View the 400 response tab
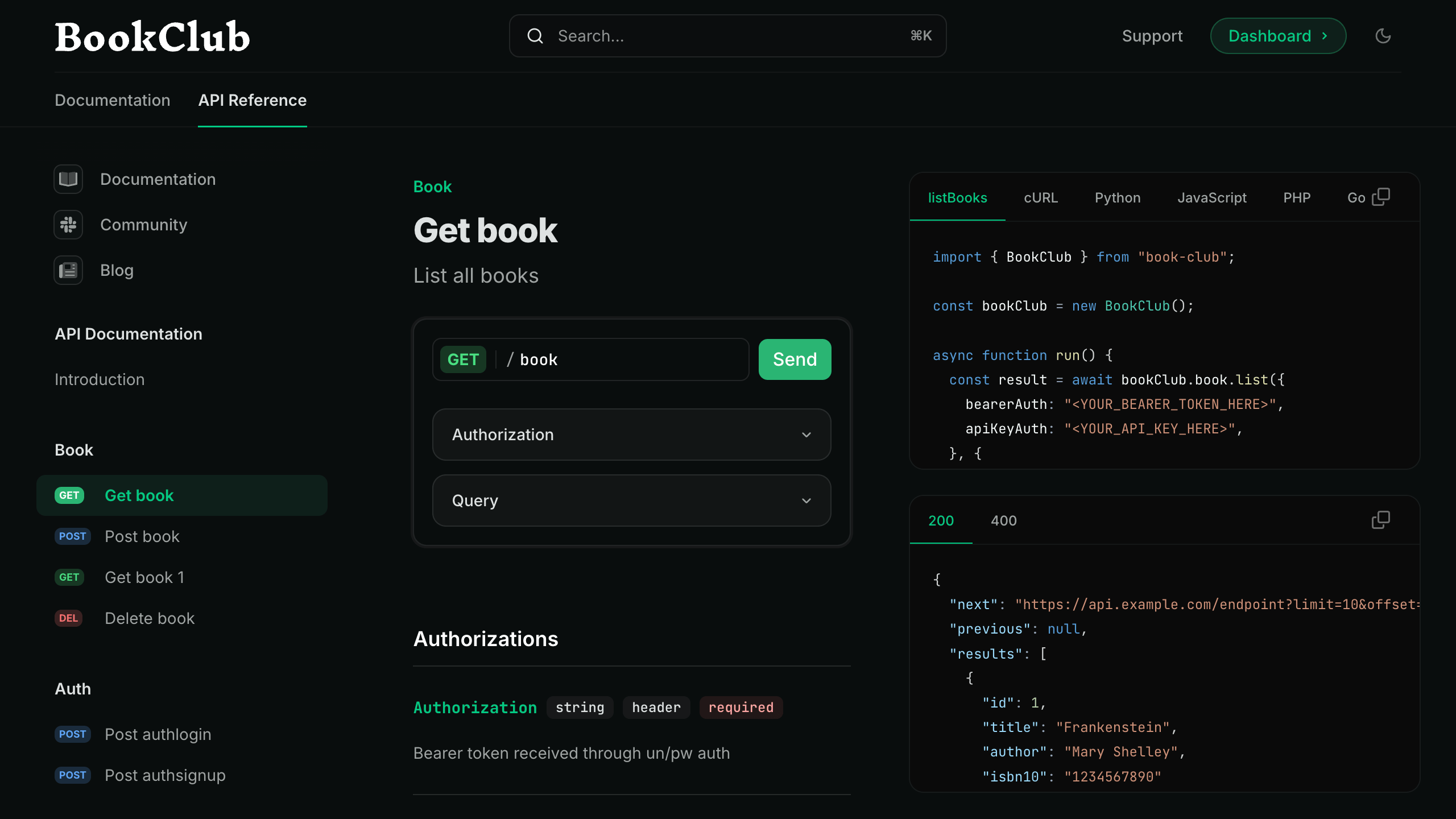Viewport: 1456px width, 819px height. click(x=1003, y=520)
